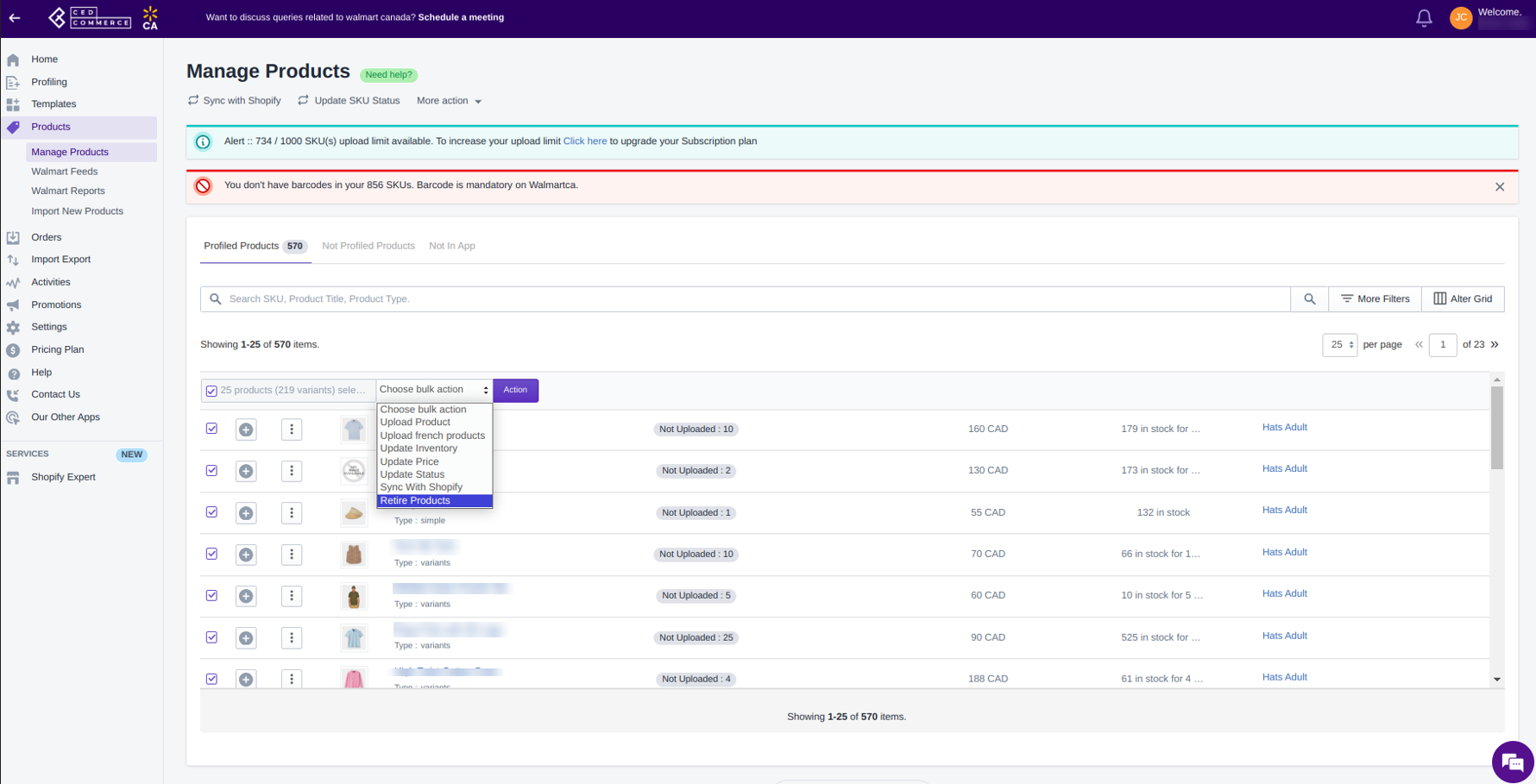Viewport: 1536px width, 784px height.
Task: Uncheck the 90 CAD product row
Action: 211,637
